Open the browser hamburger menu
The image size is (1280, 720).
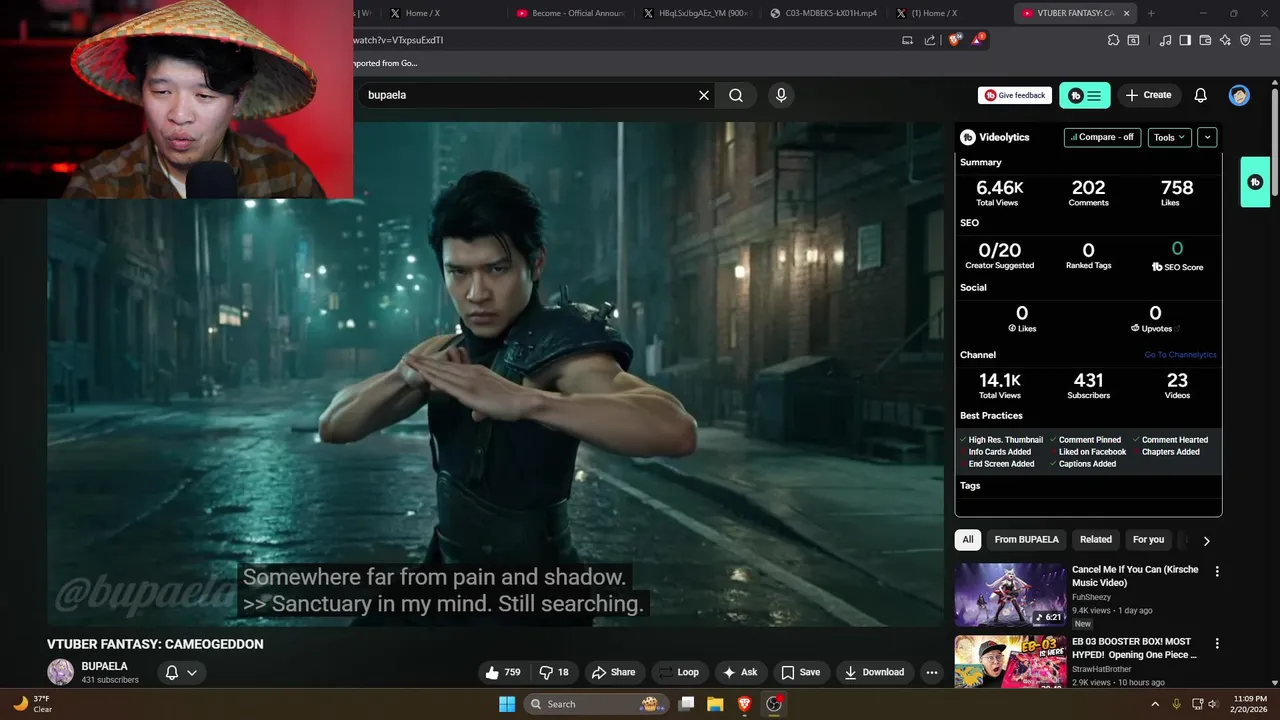coord(1265,40)
